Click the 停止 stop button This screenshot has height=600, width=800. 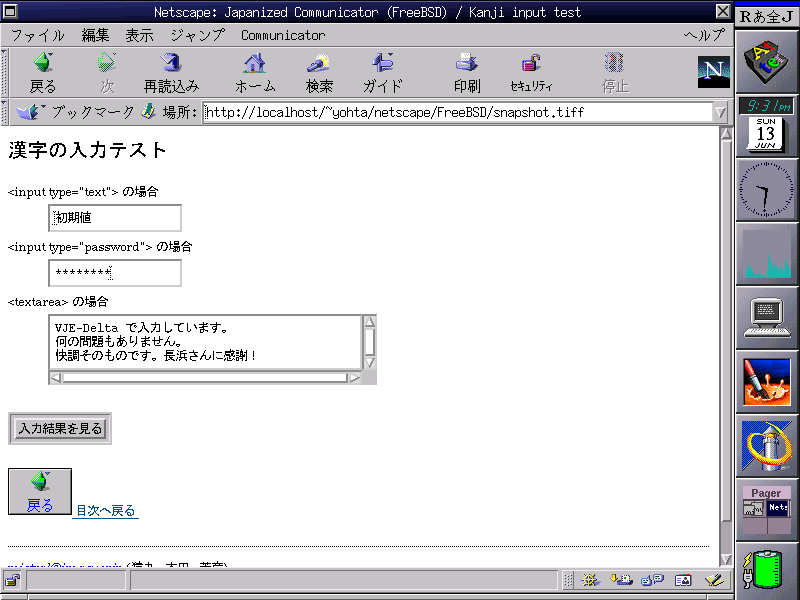tap(615, 73)
